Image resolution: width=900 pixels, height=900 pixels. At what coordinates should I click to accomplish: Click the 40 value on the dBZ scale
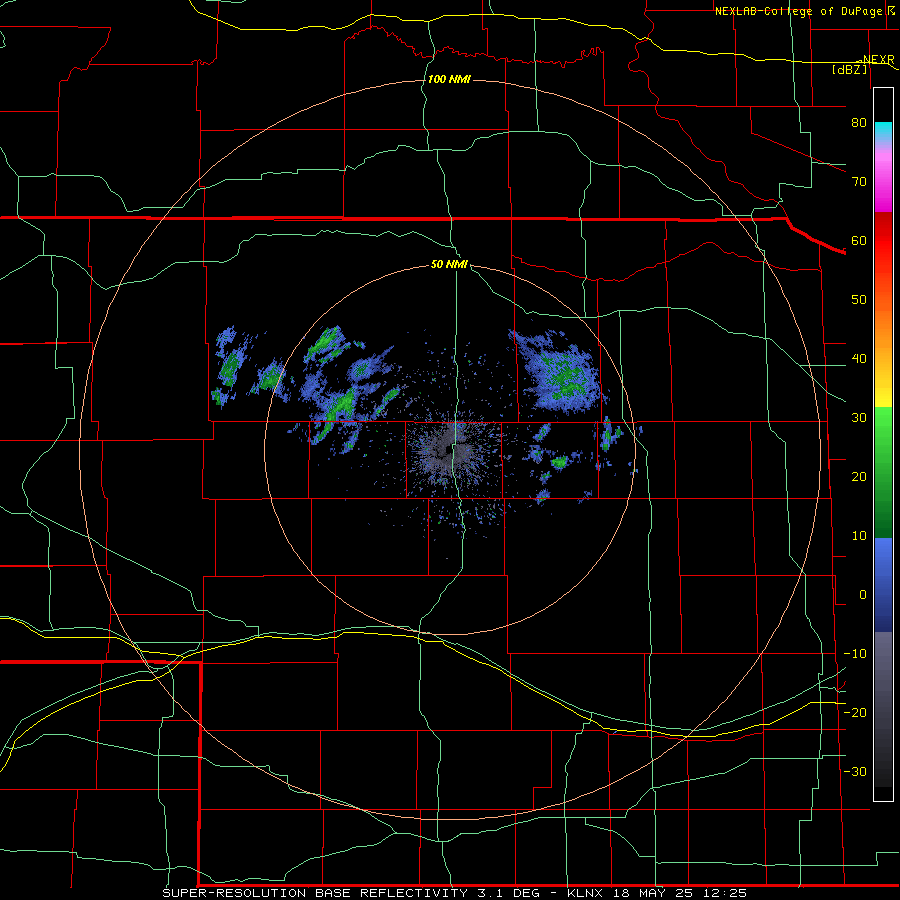click(x=859, y=358)
